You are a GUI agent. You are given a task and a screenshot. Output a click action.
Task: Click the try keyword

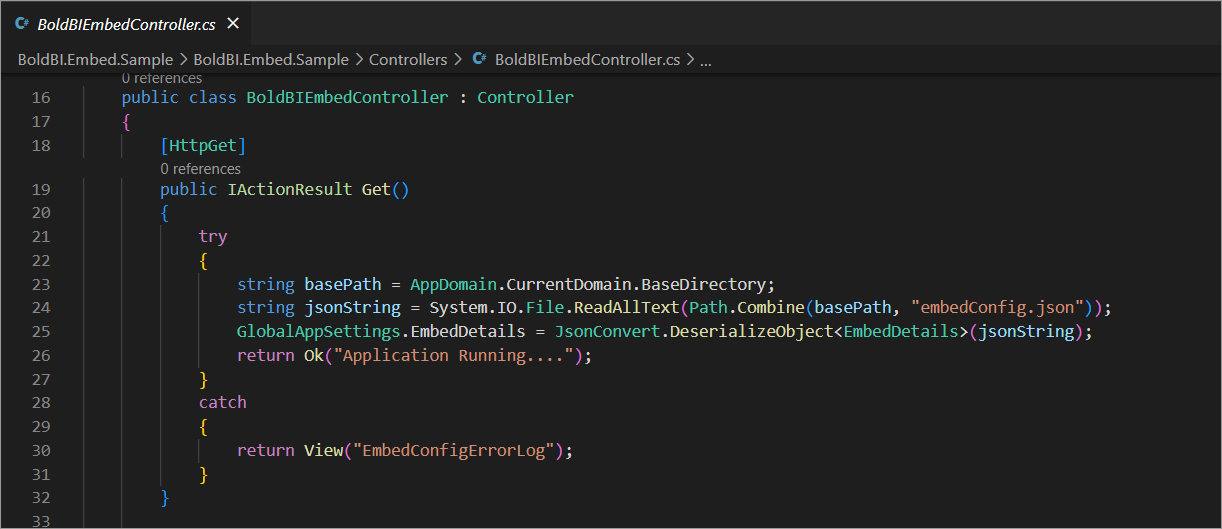click(x=213, y=237)
